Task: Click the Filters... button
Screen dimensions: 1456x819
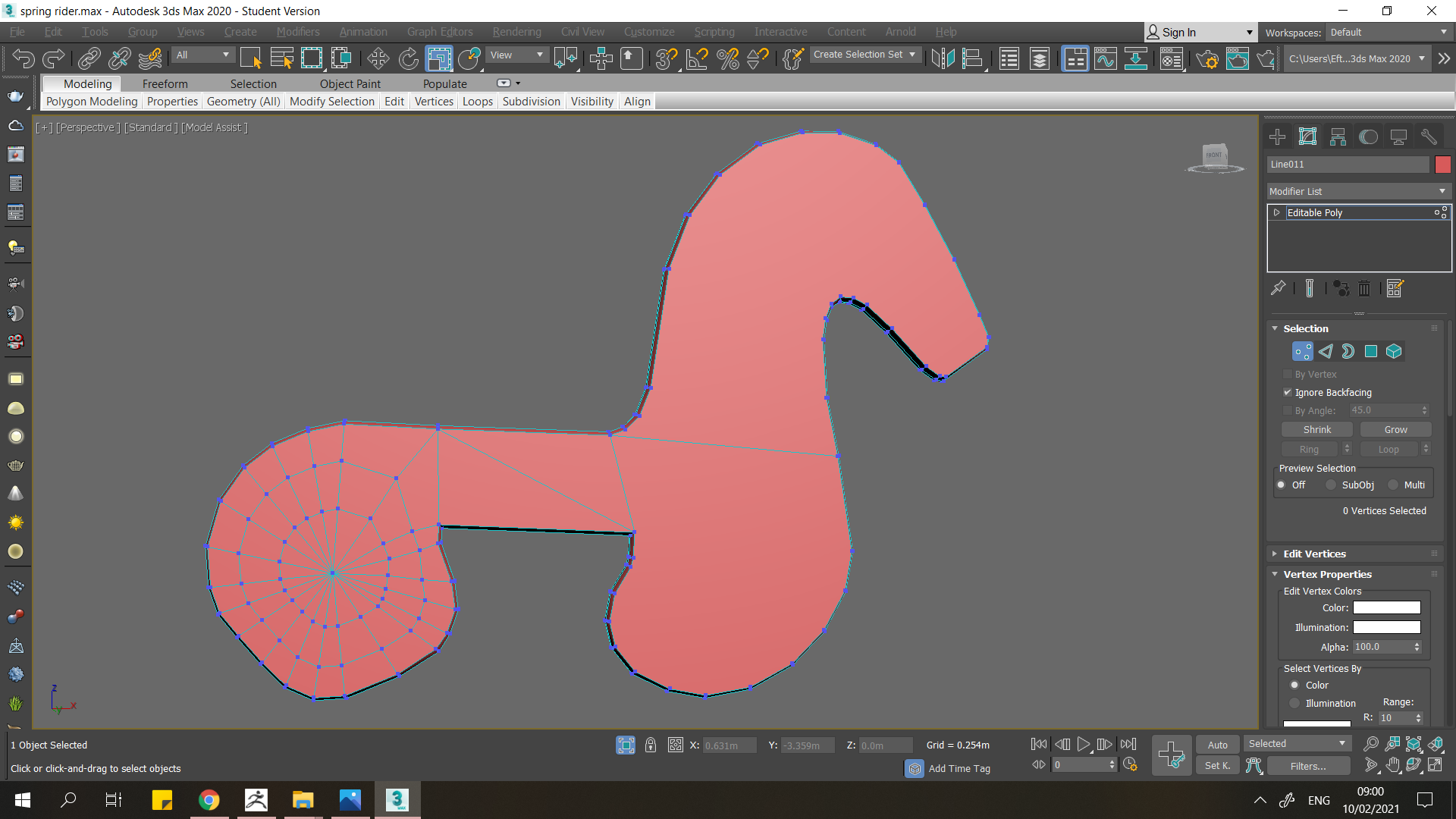Action: click(1308, 767)
